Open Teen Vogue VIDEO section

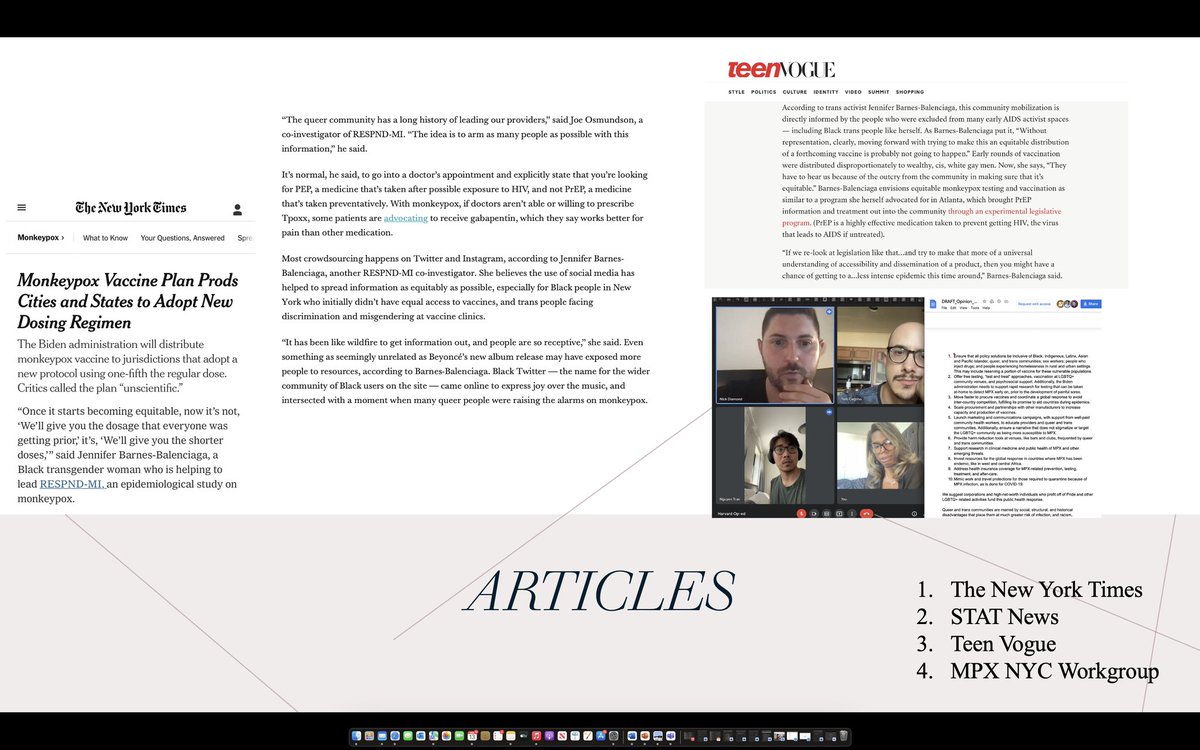853,92
